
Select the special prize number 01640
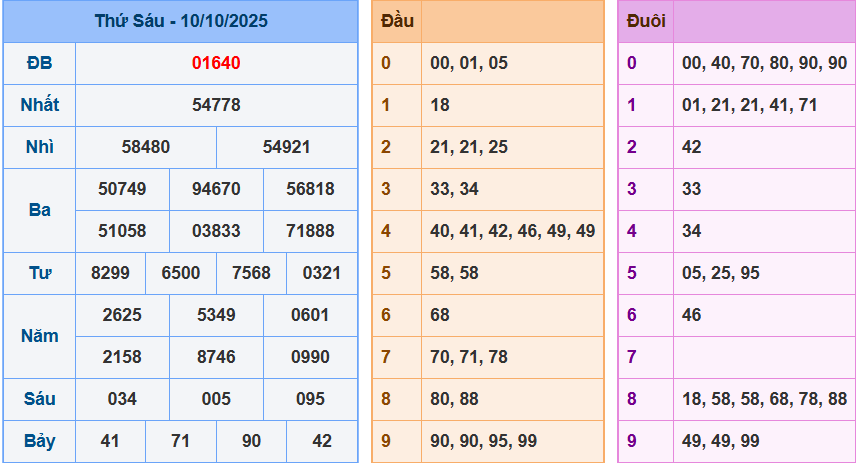pos(216,63)
